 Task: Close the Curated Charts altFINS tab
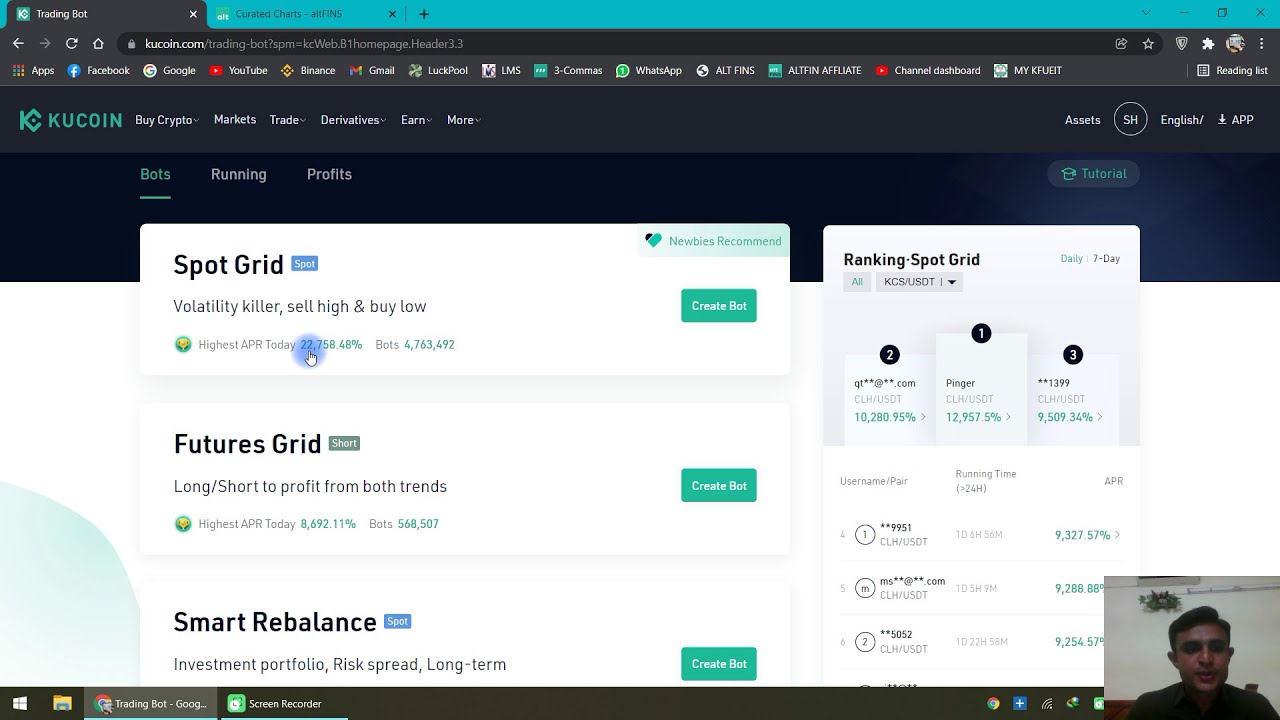click(x=392, y=14)
